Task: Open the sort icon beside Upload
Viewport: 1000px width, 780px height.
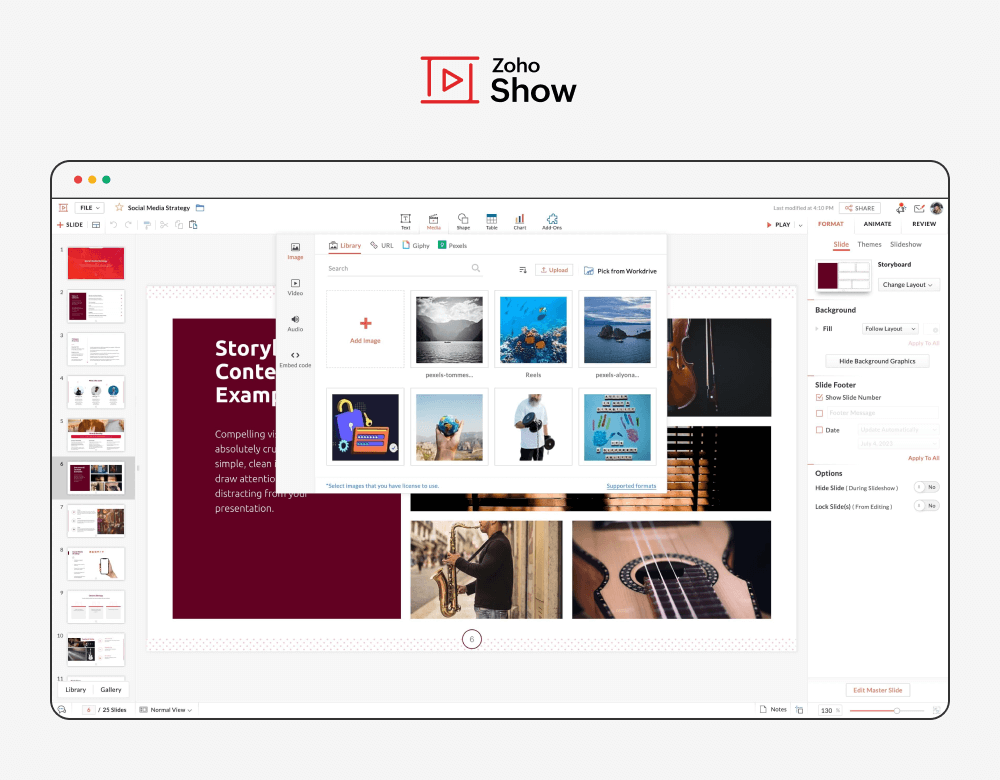Action: tap(523, 270)
